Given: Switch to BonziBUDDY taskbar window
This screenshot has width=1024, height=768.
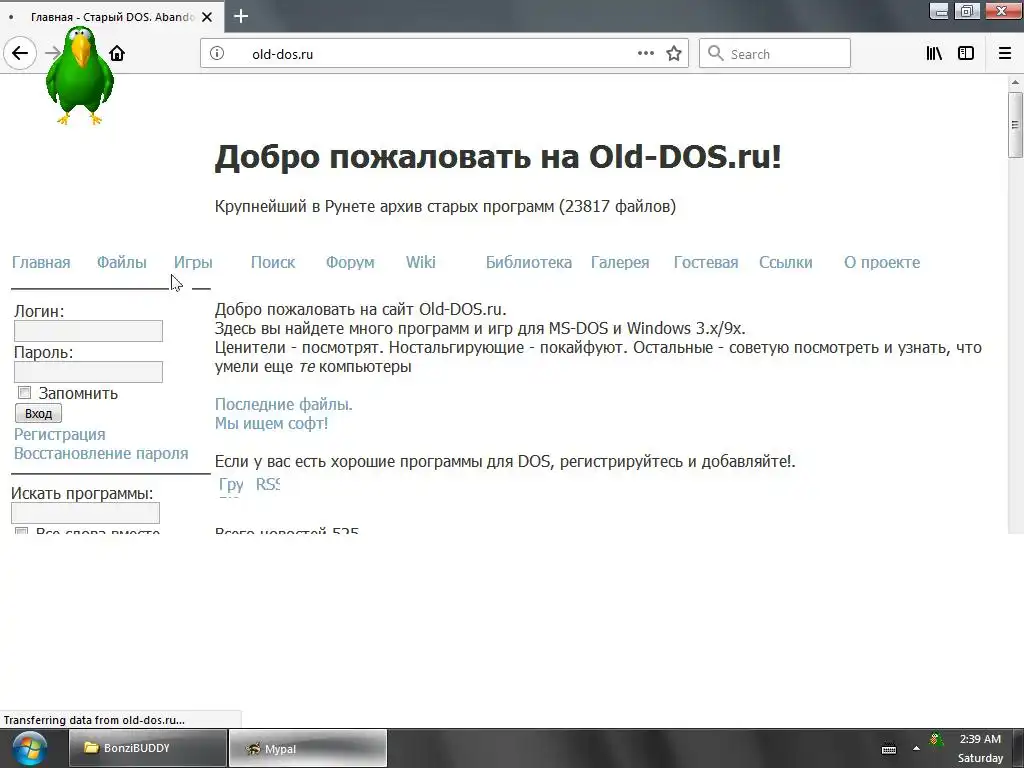Looking at the screenshot, I should 148,748.
